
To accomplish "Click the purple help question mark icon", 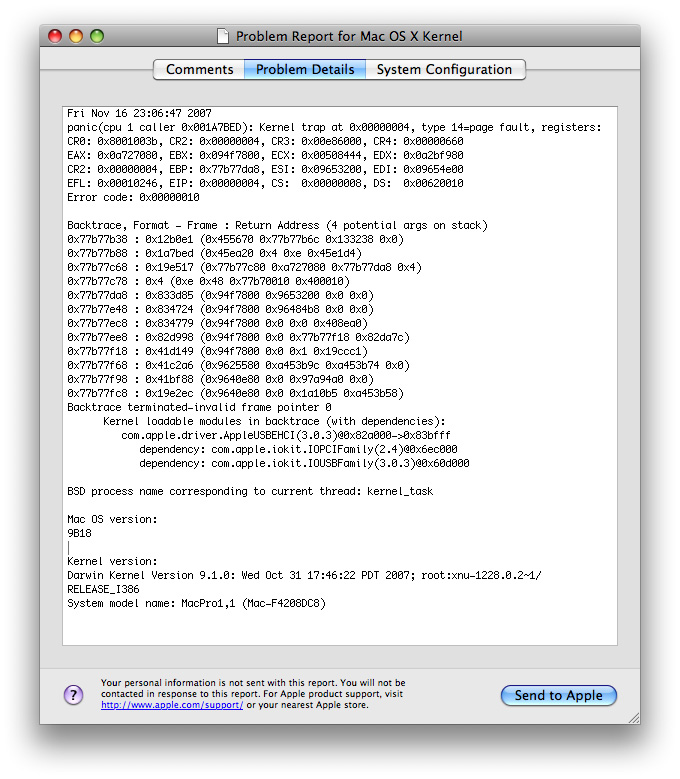I will tap(74, 695).
